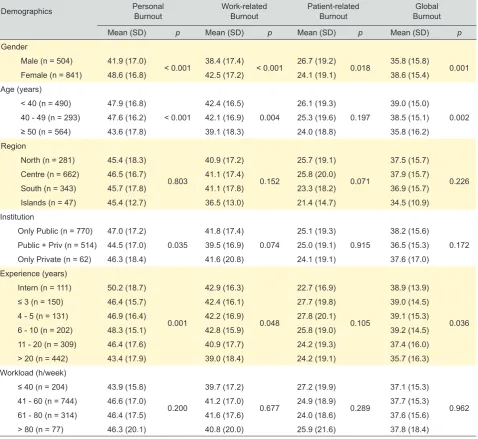Click the '40 - 49 (n = 293)' row label
The image size is (478, 439).
50,118
